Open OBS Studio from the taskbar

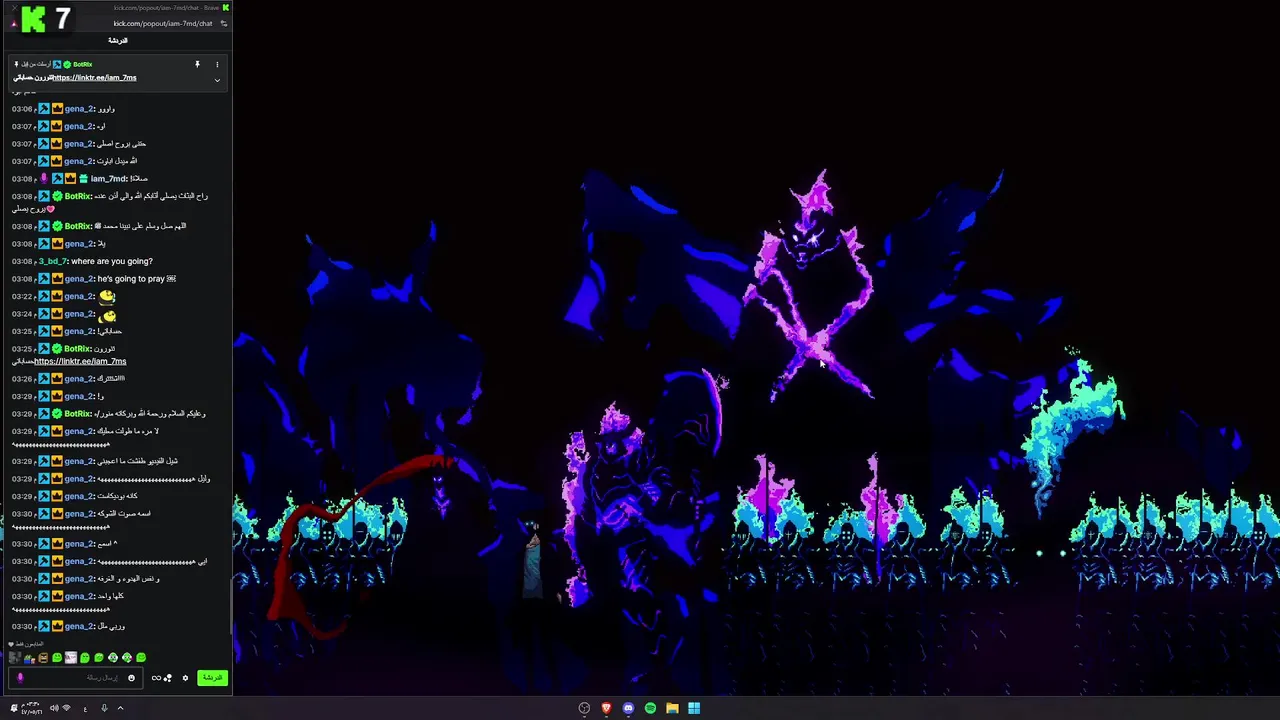pyautogui.click(x=584, y=708)
